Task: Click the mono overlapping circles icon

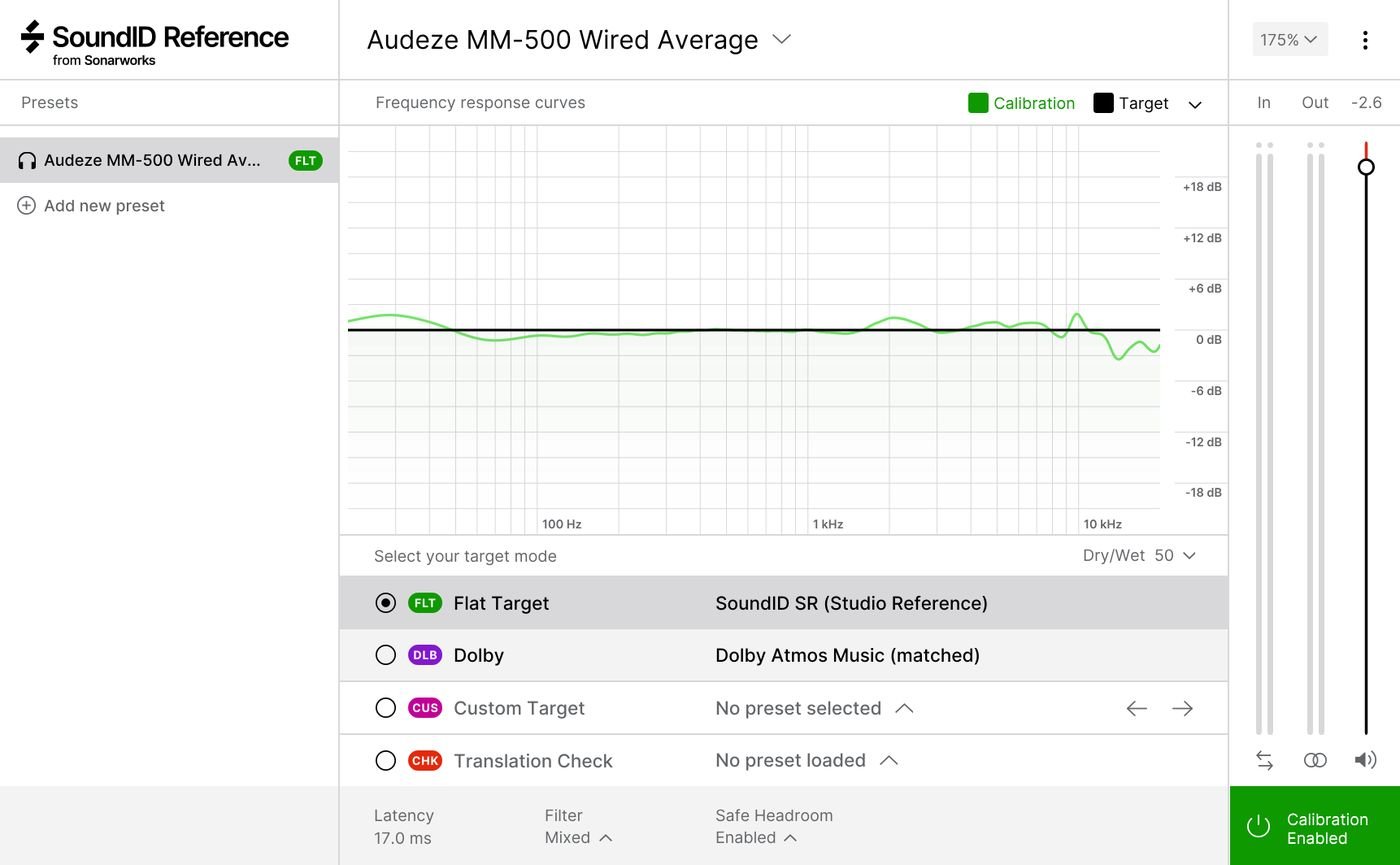Action: [1315, 760]
